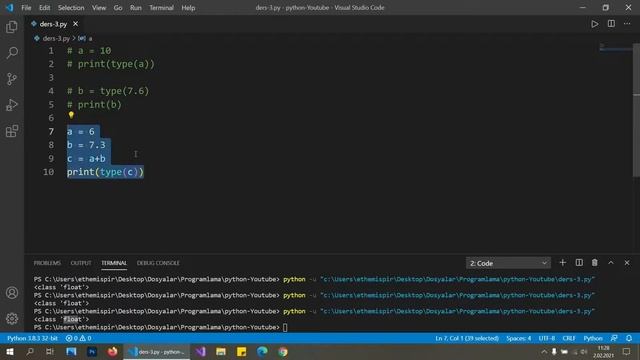Open the Run and Debug view
The height and width of the screenshot is (360, 640).
(12, 105)
